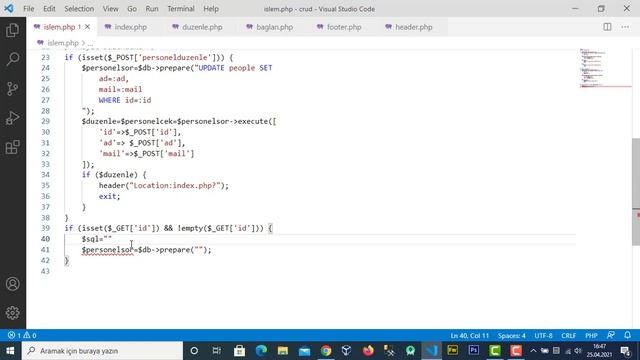Open the Accounts menu icon
Screen dimensions: 640x360
[13, 284]
